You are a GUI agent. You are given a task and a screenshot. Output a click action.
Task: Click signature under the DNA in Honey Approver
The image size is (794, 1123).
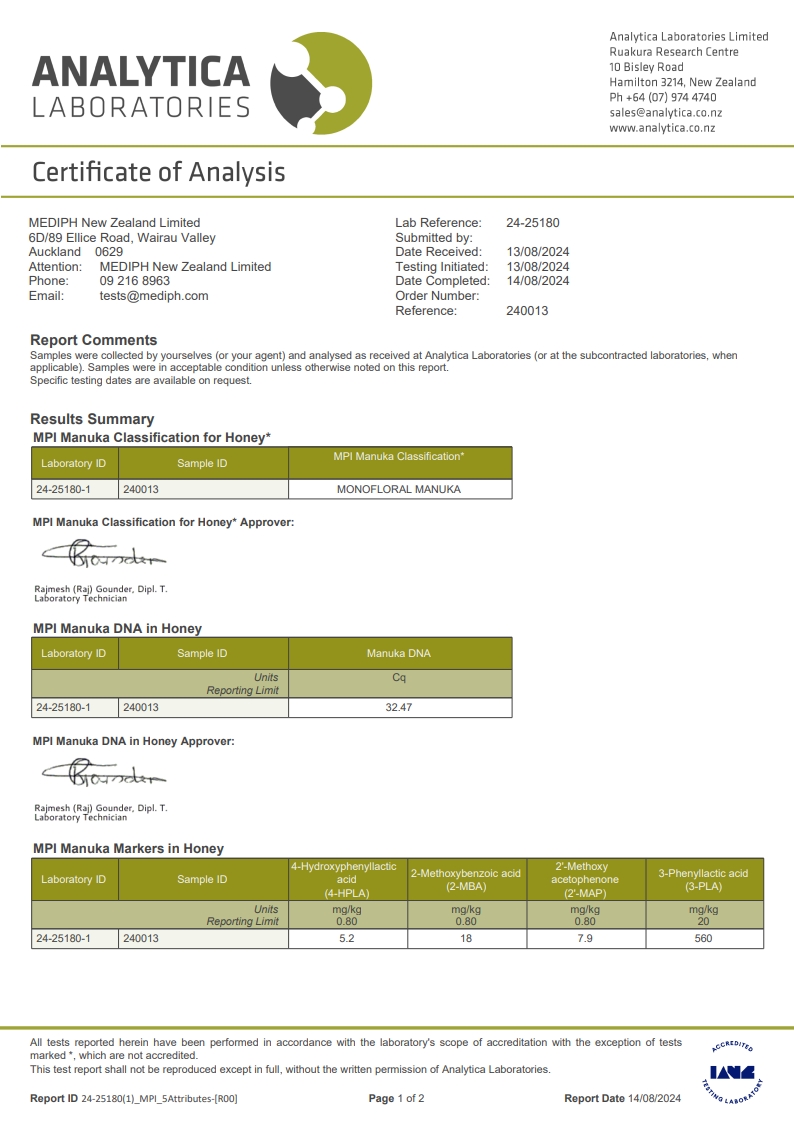[104, 772]
